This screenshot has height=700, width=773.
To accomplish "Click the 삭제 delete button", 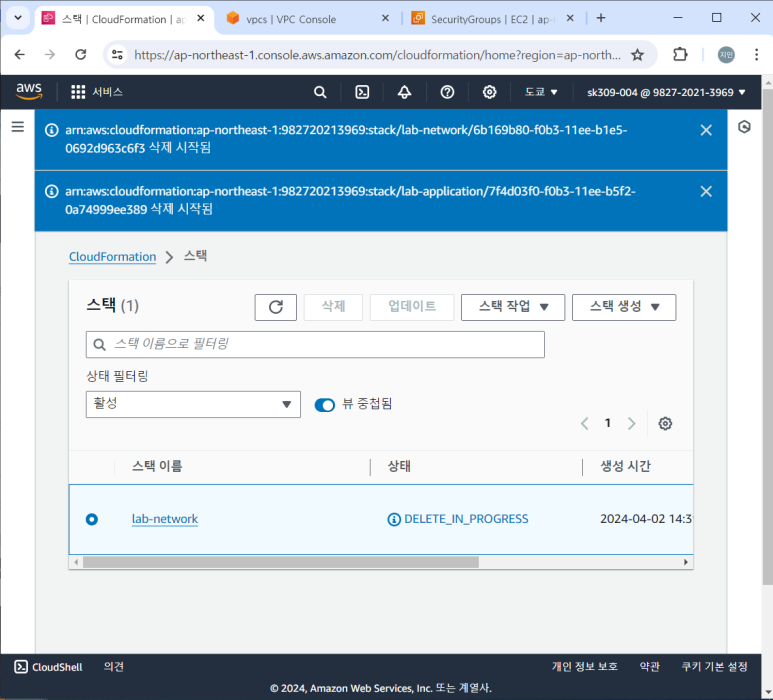I will (x=333, y=307).
